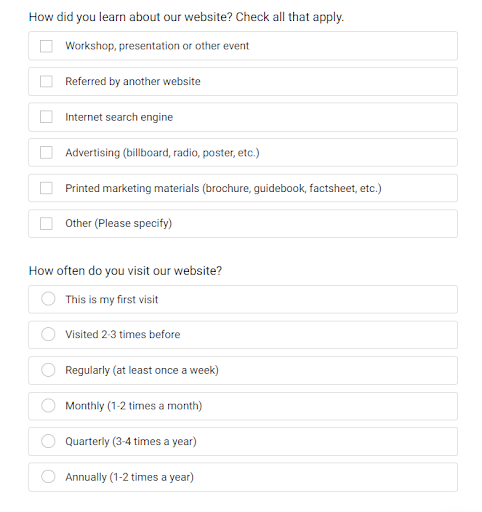Check Advertising (billboard, radio, poster) checkbox
This screenshot has height=512, width=482.
tap(46, 153)
